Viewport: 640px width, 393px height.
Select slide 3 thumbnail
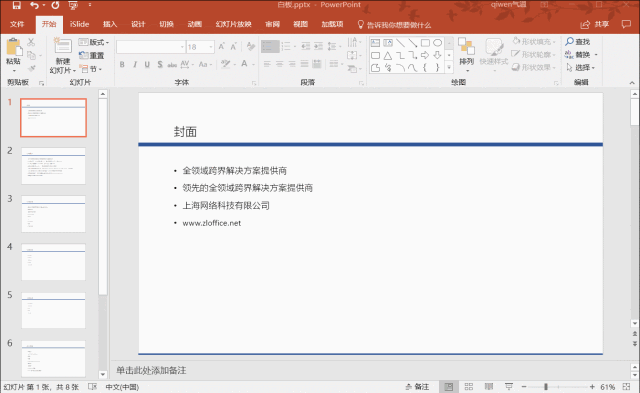coord(53,214)
